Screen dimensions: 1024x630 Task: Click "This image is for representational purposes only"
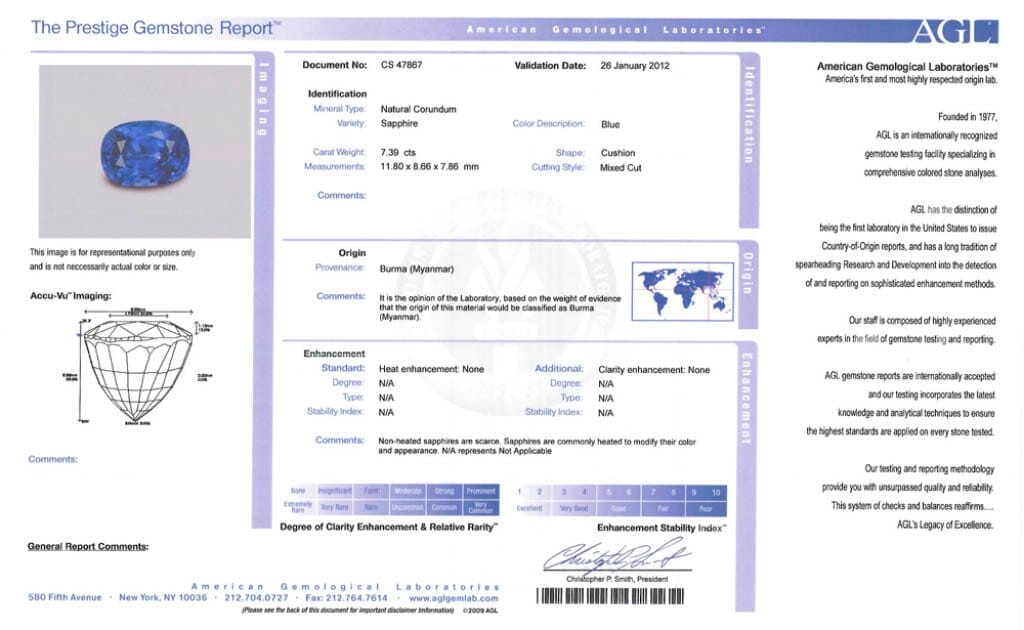pos(112,253)
